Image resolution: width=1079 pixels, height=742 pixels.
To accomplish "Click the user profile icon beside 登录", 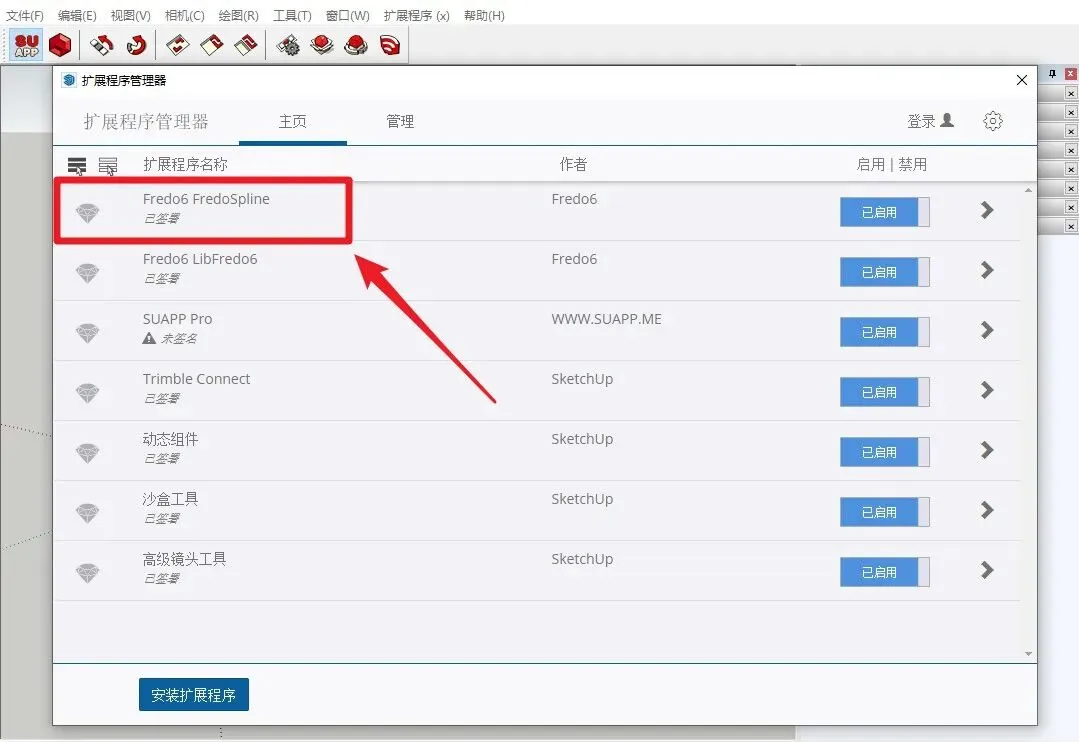I will [948, 120].
